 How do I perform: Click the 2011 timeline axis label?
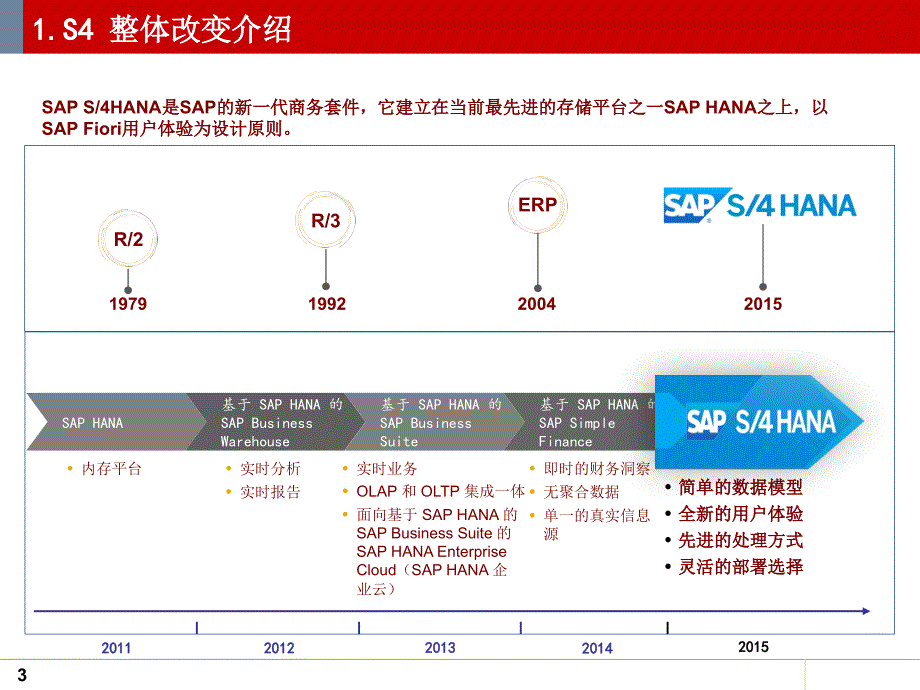point(116,648)
